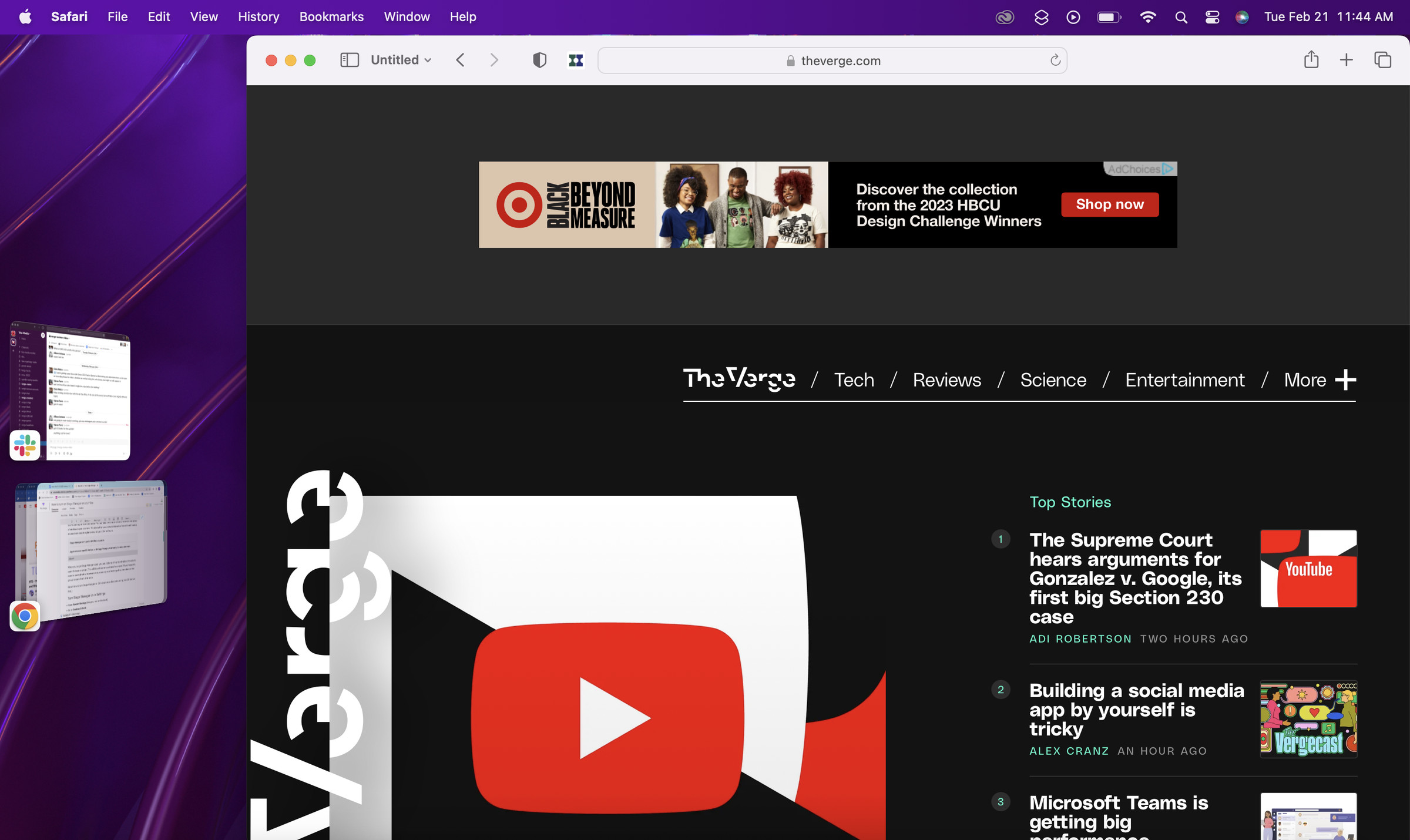Open Building a social media app story

pos(1137,710)
